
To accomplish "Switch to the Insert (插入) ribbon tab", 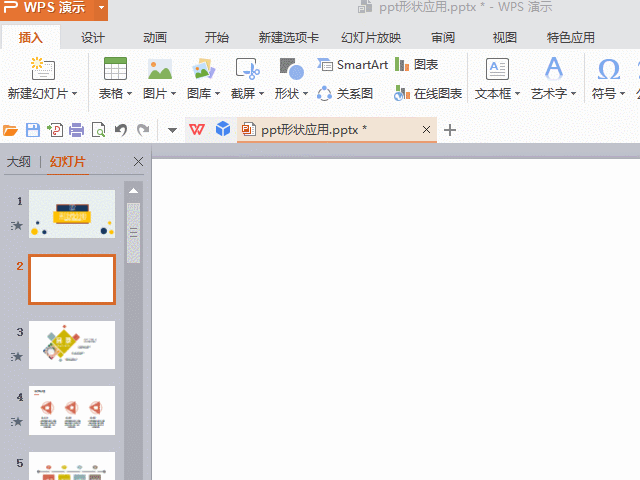I will [31, 38].
